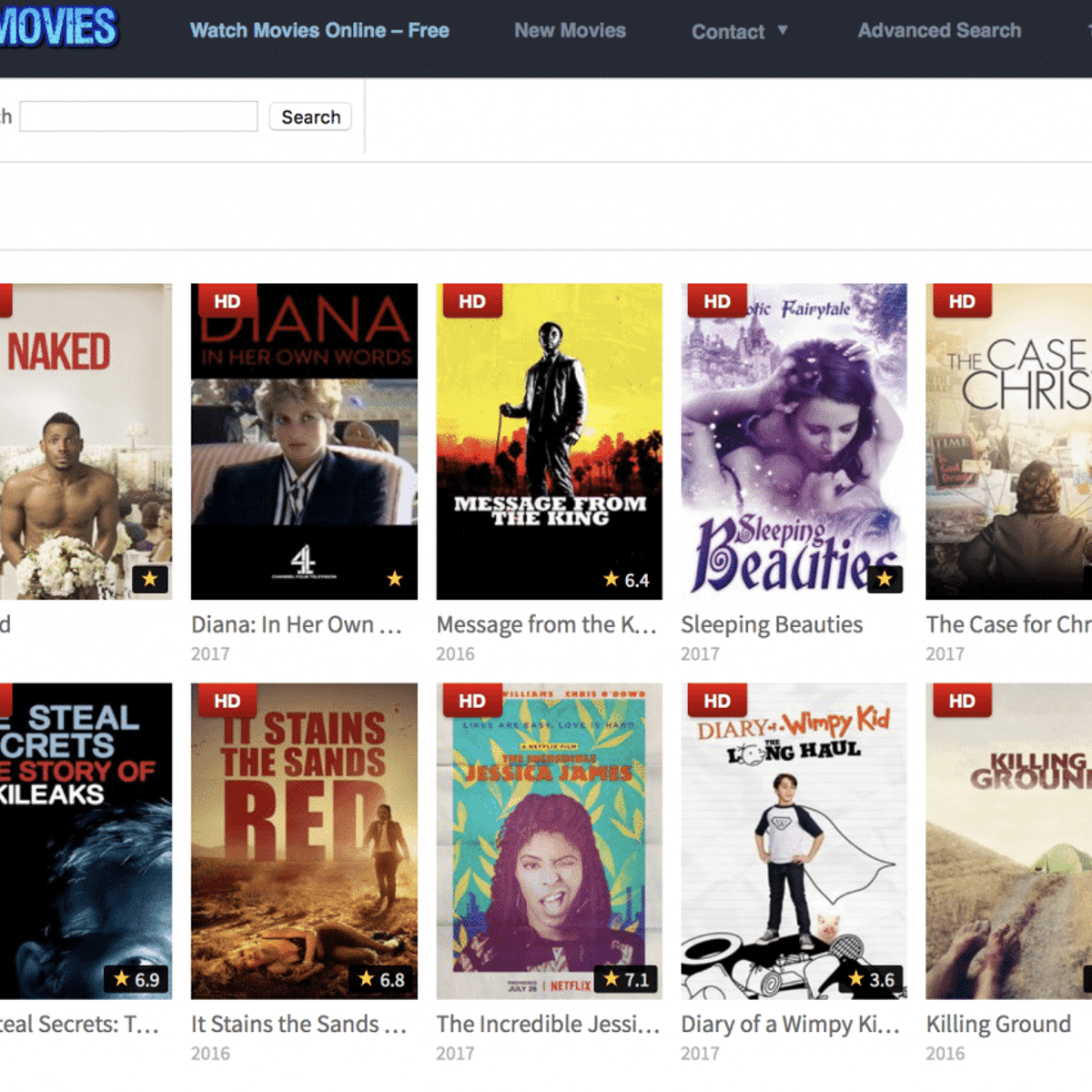Click the 7.1 star rating badge
The height and width of the screenshot is (1092, 1092).
click(626, 979)
